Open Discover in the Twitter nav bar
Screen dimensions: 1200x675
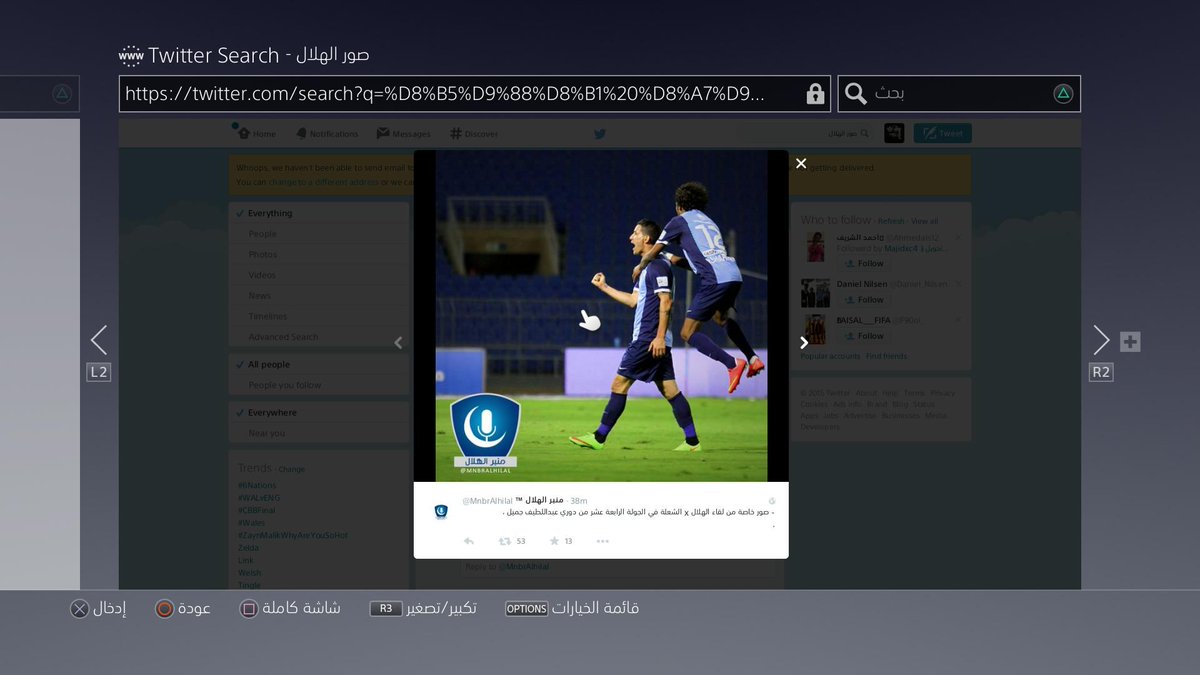point(474,133)
